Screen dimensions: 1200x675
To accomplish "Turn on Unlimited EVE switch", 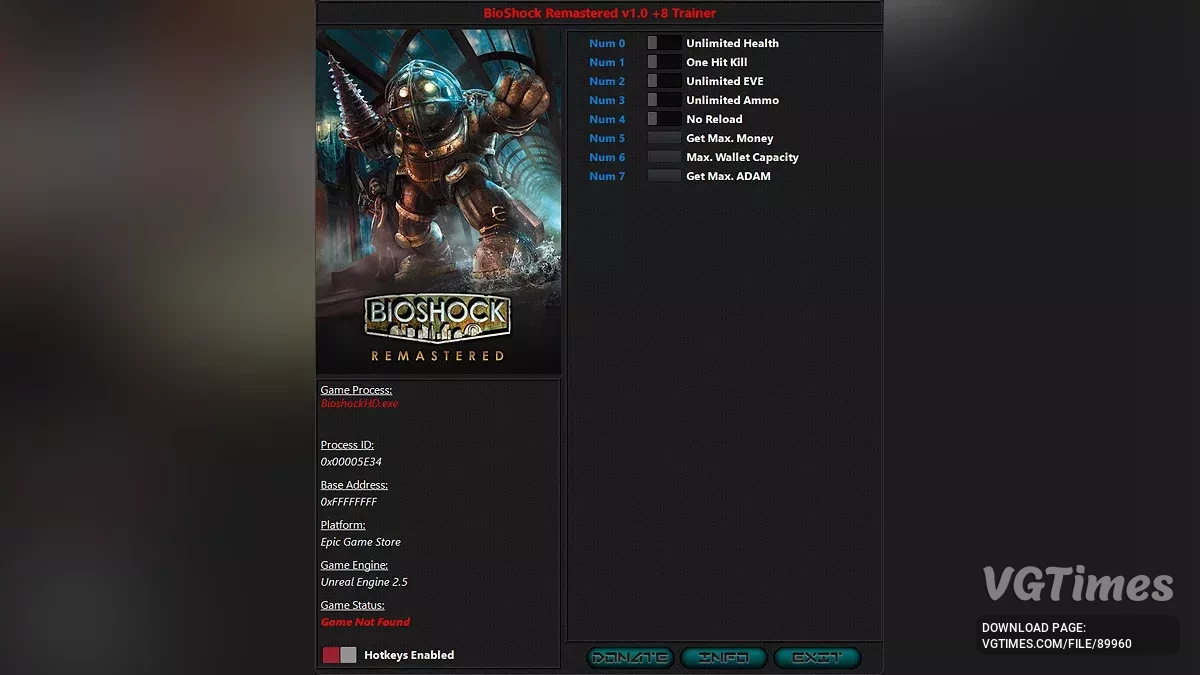I will click(x=664, y=81).
